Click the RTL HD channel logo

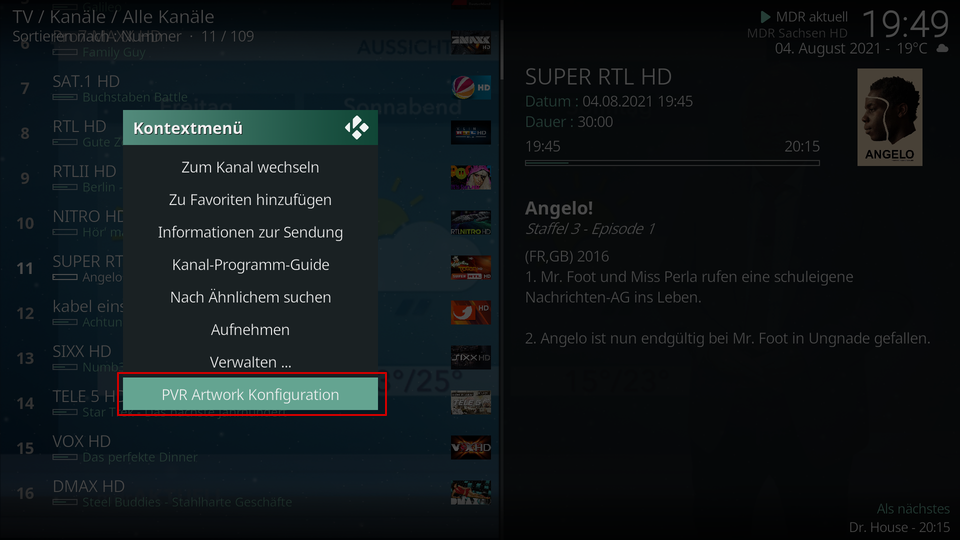click(x=471, y=132)
